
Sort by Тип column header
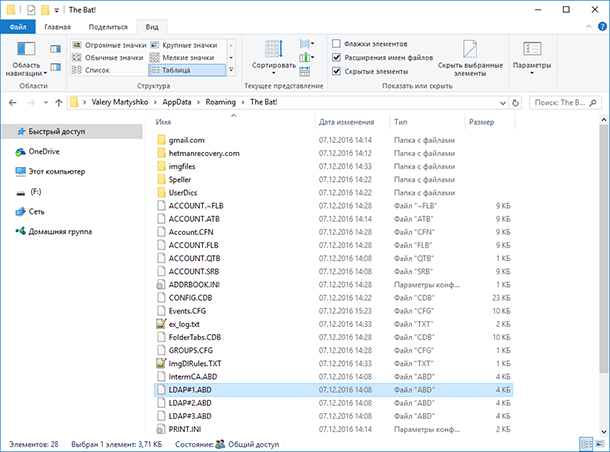427,122
